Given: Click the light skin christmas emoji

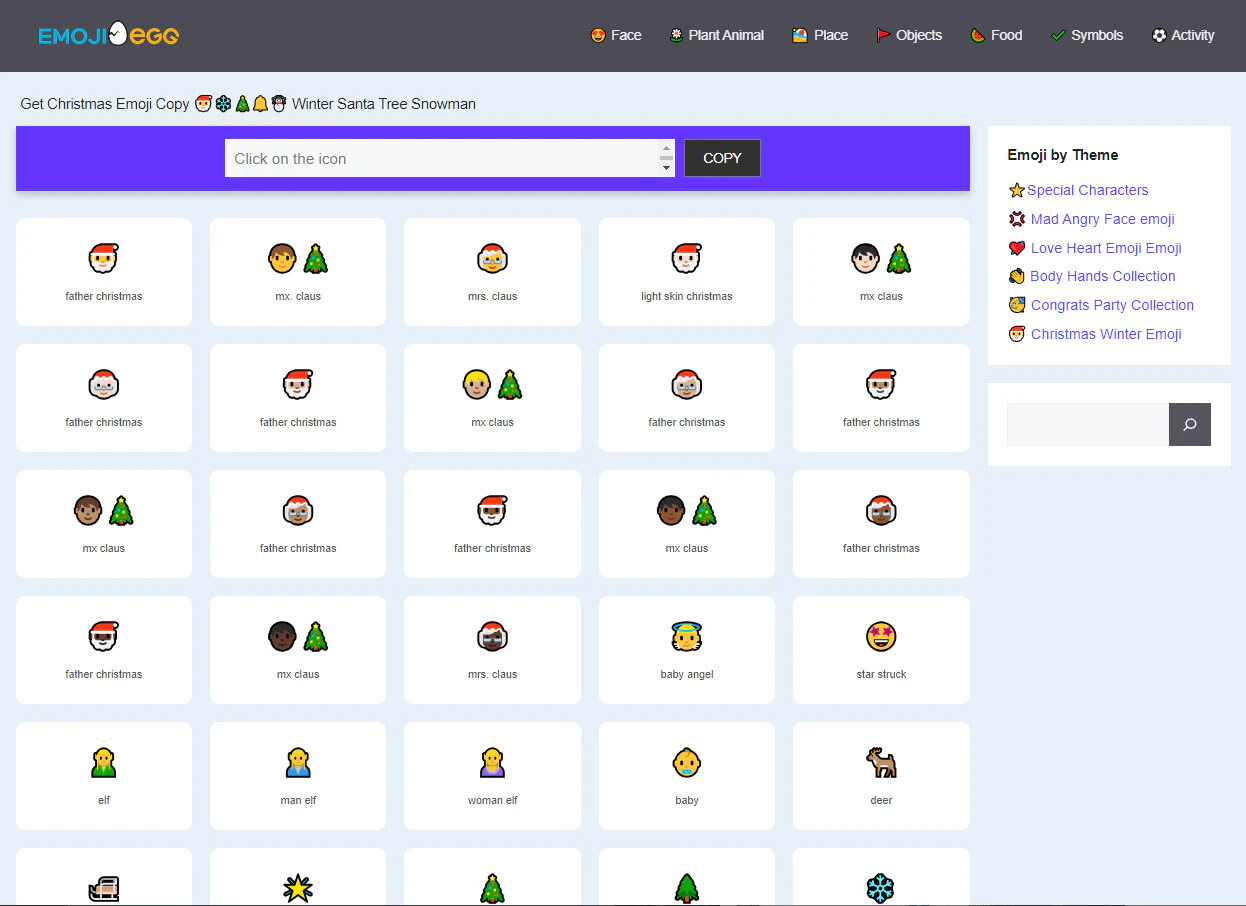Looking at the screenshot, I should tap(686, 257).
